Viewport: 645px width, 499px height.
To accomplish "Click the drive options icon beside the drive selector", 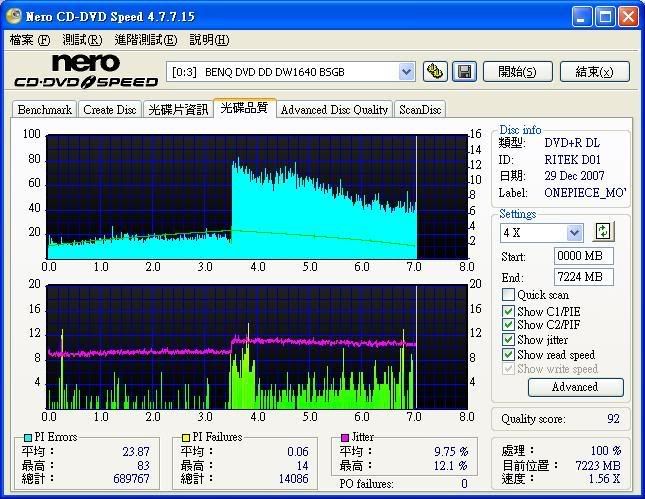I will (x=435, y=71).
